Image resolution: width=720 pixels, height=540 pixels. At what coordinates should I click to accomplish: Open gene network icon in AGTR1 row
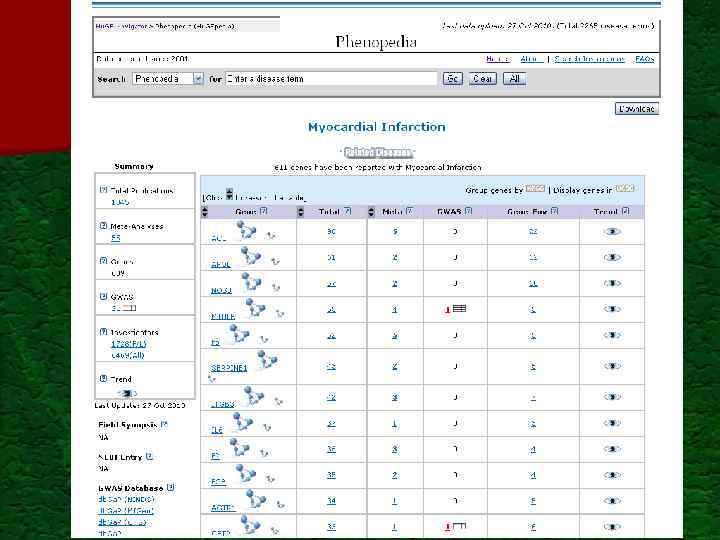(x=256, y=498)
